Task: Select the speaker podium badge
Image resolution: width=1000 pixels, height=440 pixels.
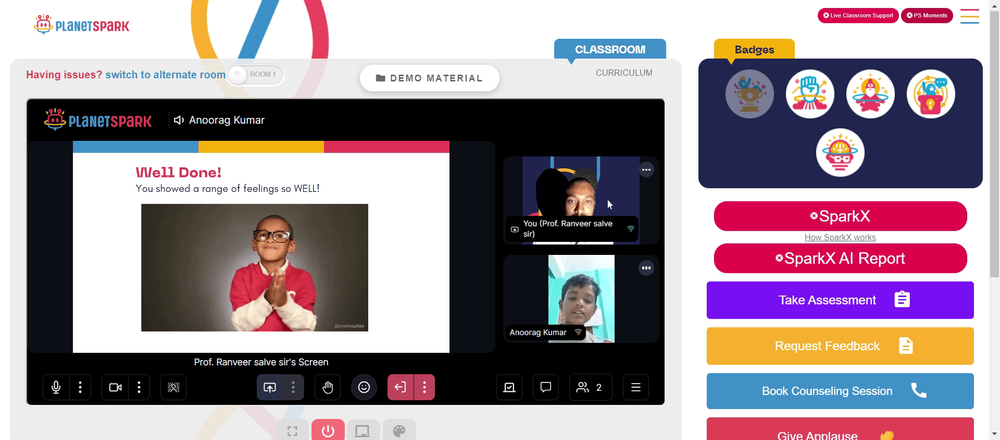Action: point(930,94)
